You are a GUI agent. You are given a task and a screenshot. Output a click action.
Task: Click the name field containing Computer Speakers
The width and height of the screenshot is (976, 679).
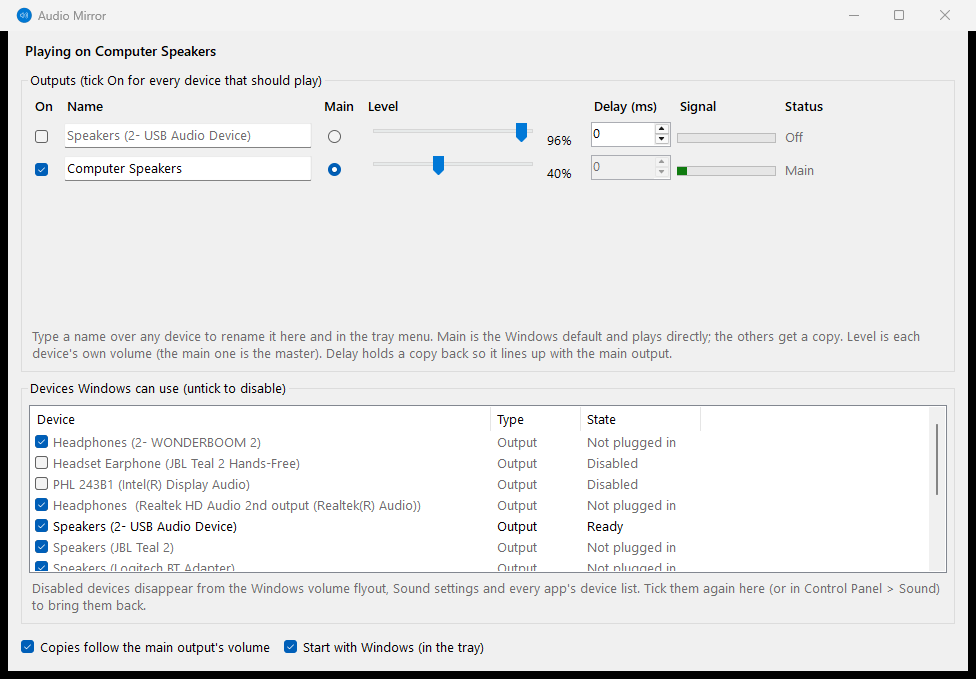click(x=187, y=169)
